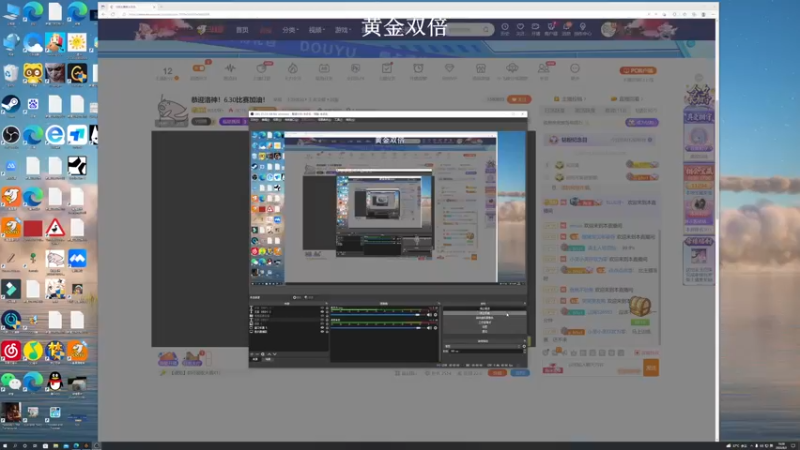This screenshot has height=450, width=800.
Task: Open the three-dot more icon in streamer toolbar
Action: coord(575,68)
